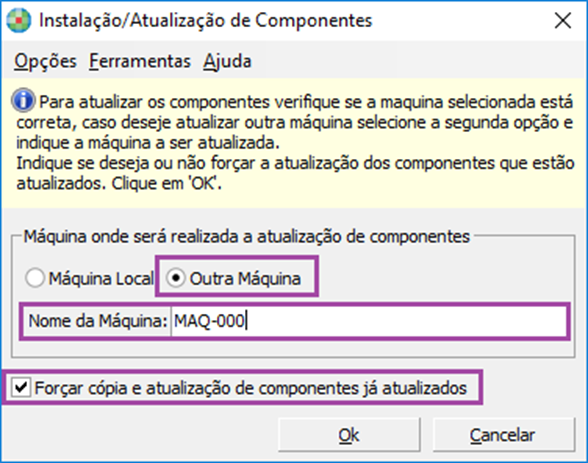
Task: Open the Ferramentas menu
Action: (x=140, y=61)
